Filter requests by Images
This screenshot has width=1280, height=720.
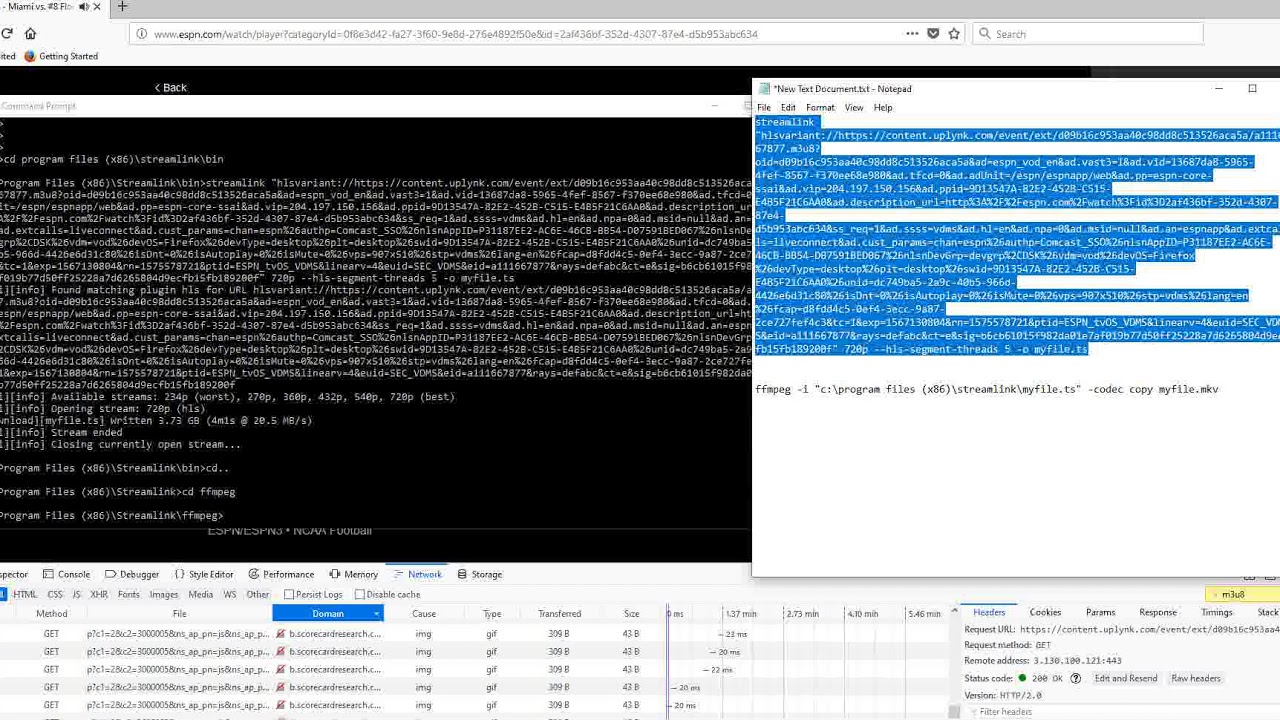click(x=164, y=595)
